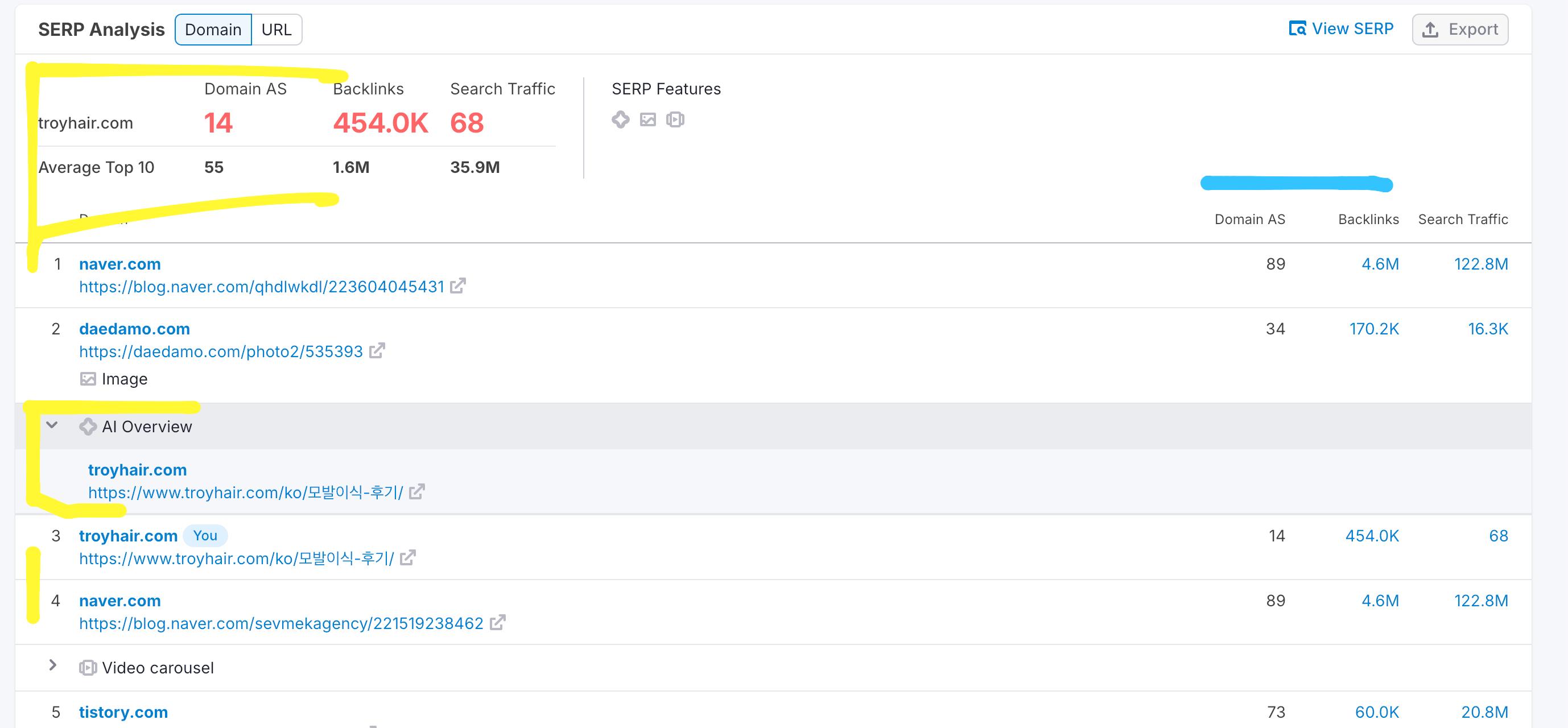Click external link icon in row 3

[x=408, y=557]
